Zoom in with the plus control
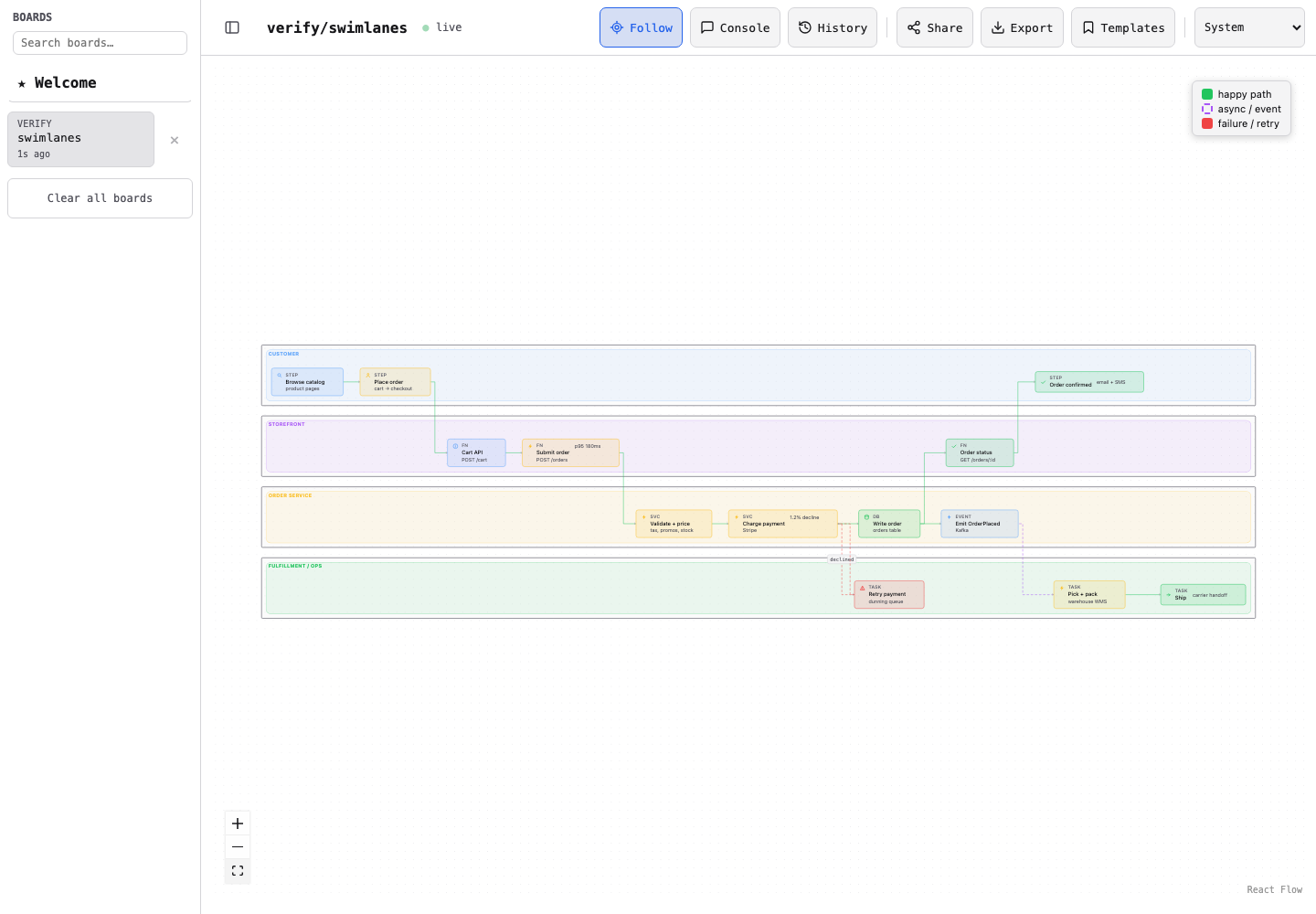This screenshot has width=1316, height=914. pos(238,824)
